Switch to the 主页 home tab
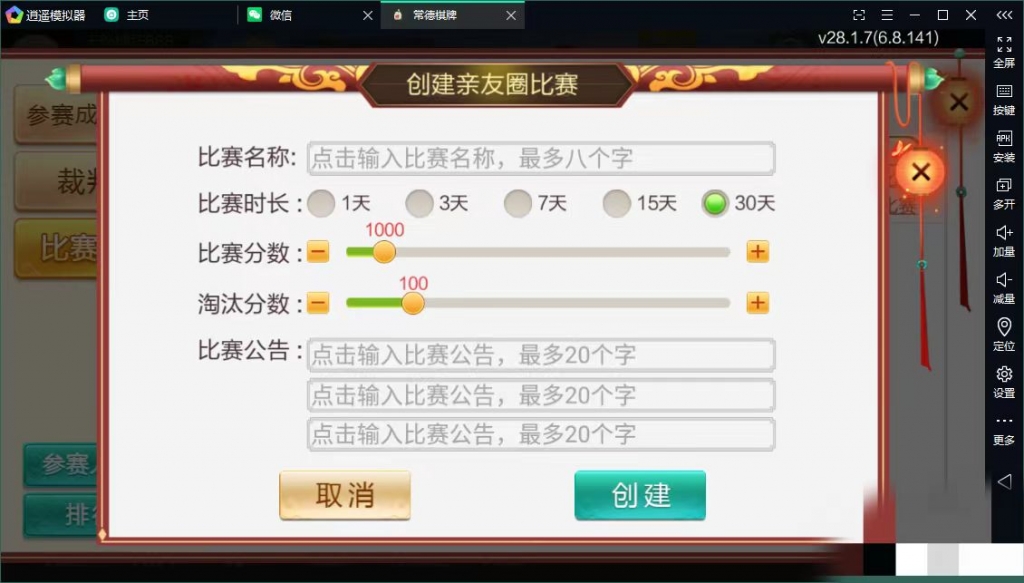Screen dimensions: 1024x583 pos(138,15)
